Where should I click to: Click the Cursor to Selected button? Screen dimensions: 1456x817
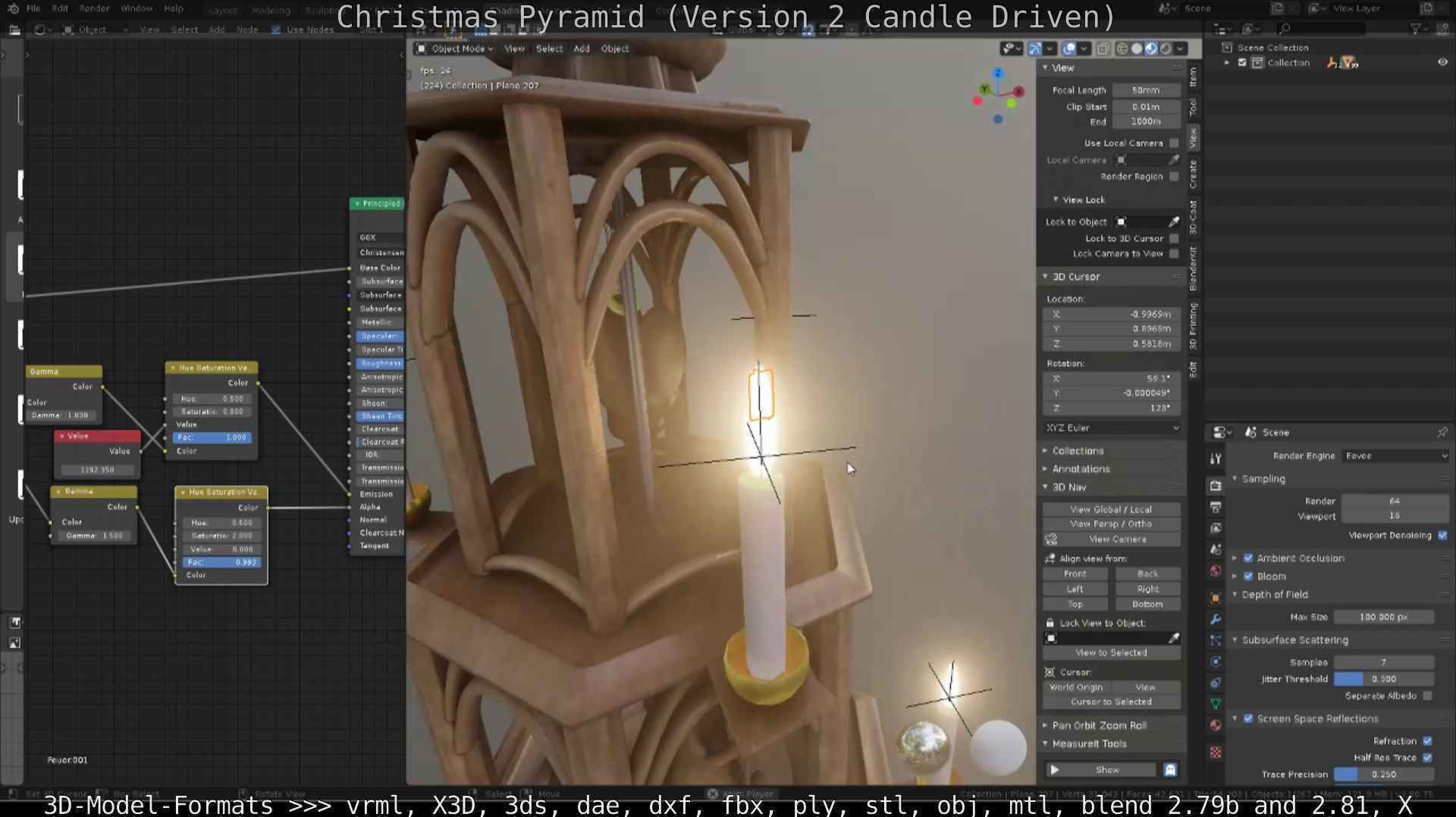(x=1111, y=703)
